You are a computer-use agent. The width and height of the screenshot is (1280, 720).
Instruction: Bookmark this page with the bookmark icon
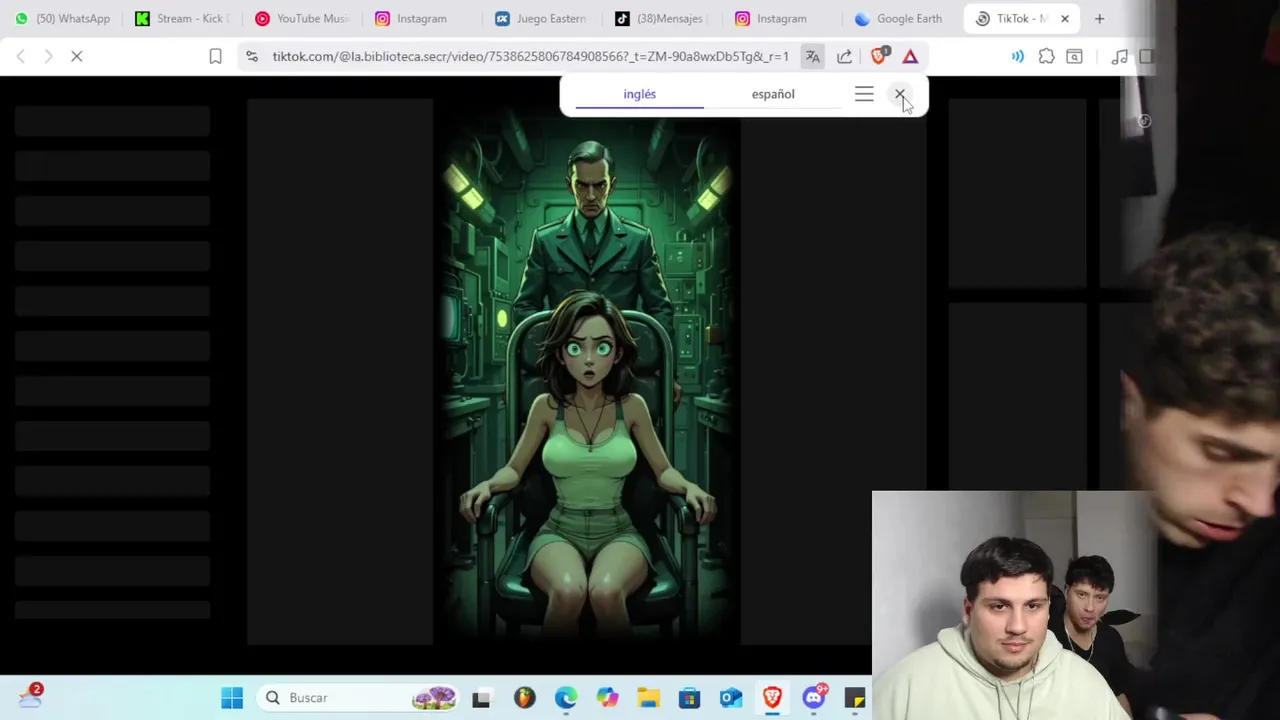(x=215, y=57)
